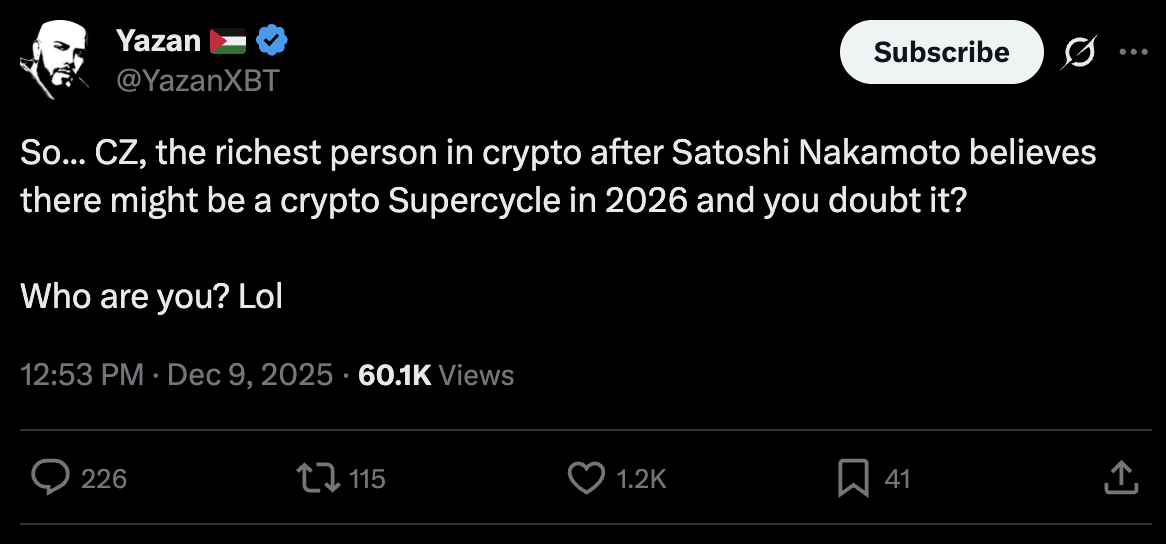This screenshot has height=544, width=1166.
Task: Click the 12:53 PM timestamp
Action: [83, 375]
